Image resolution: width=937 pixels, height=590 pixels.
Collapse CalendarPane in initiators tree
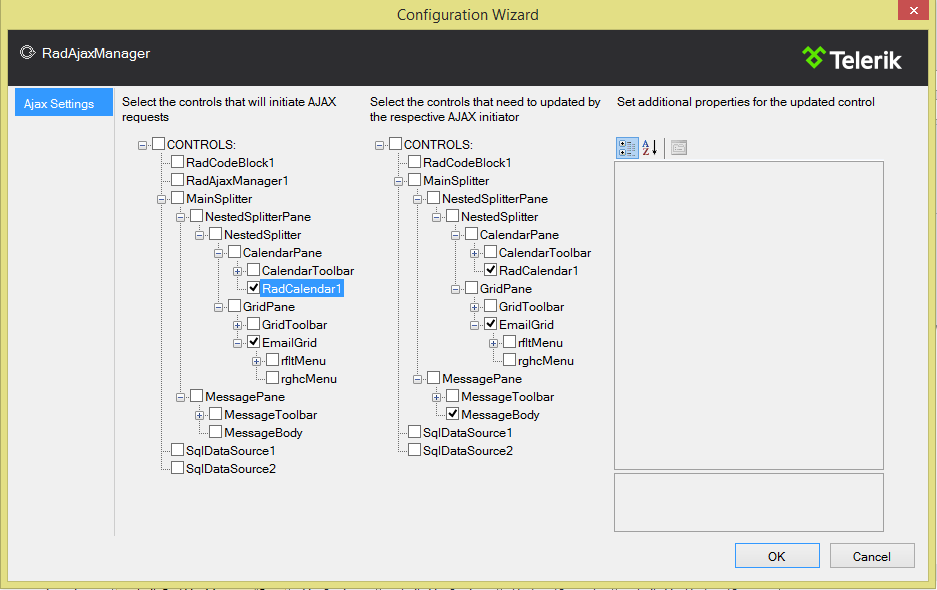pyautogui.click(x=219, y=253)
